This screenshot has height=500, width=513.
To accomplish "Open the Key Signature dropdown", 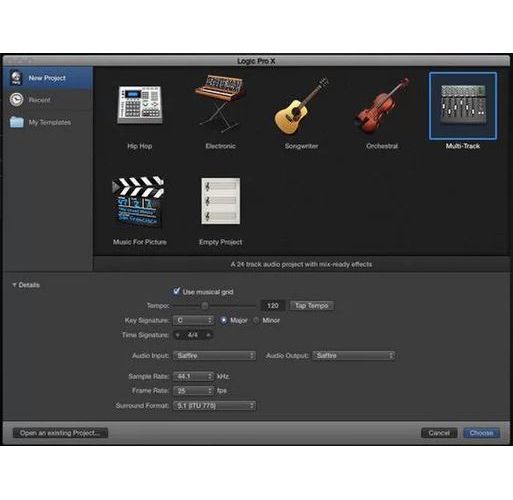I will point(193,320).
